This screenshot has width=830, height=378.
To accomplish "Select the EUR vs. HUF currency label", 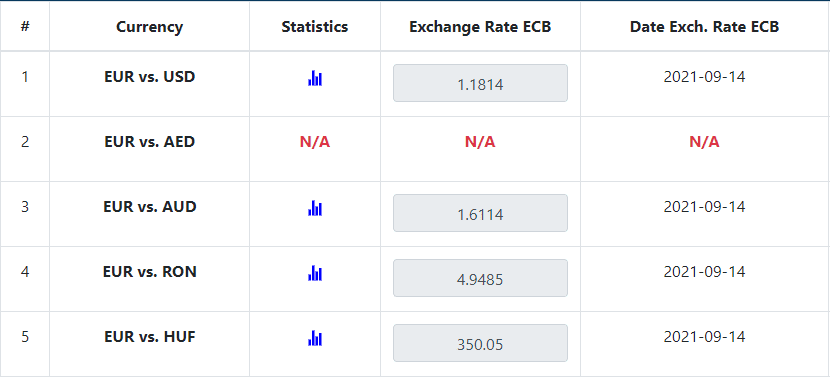I will [x=150, y=337].
